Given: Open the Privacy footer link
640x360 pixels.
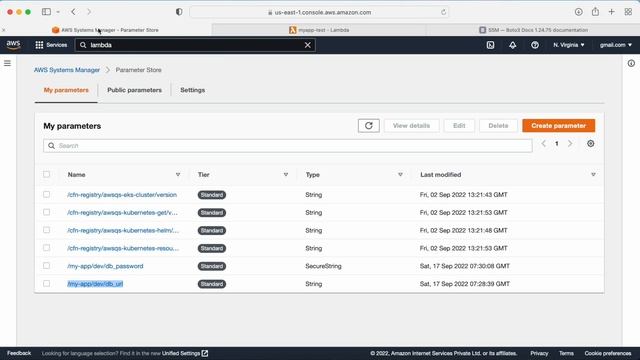Looking at the screenshot, I should (539, 353).
